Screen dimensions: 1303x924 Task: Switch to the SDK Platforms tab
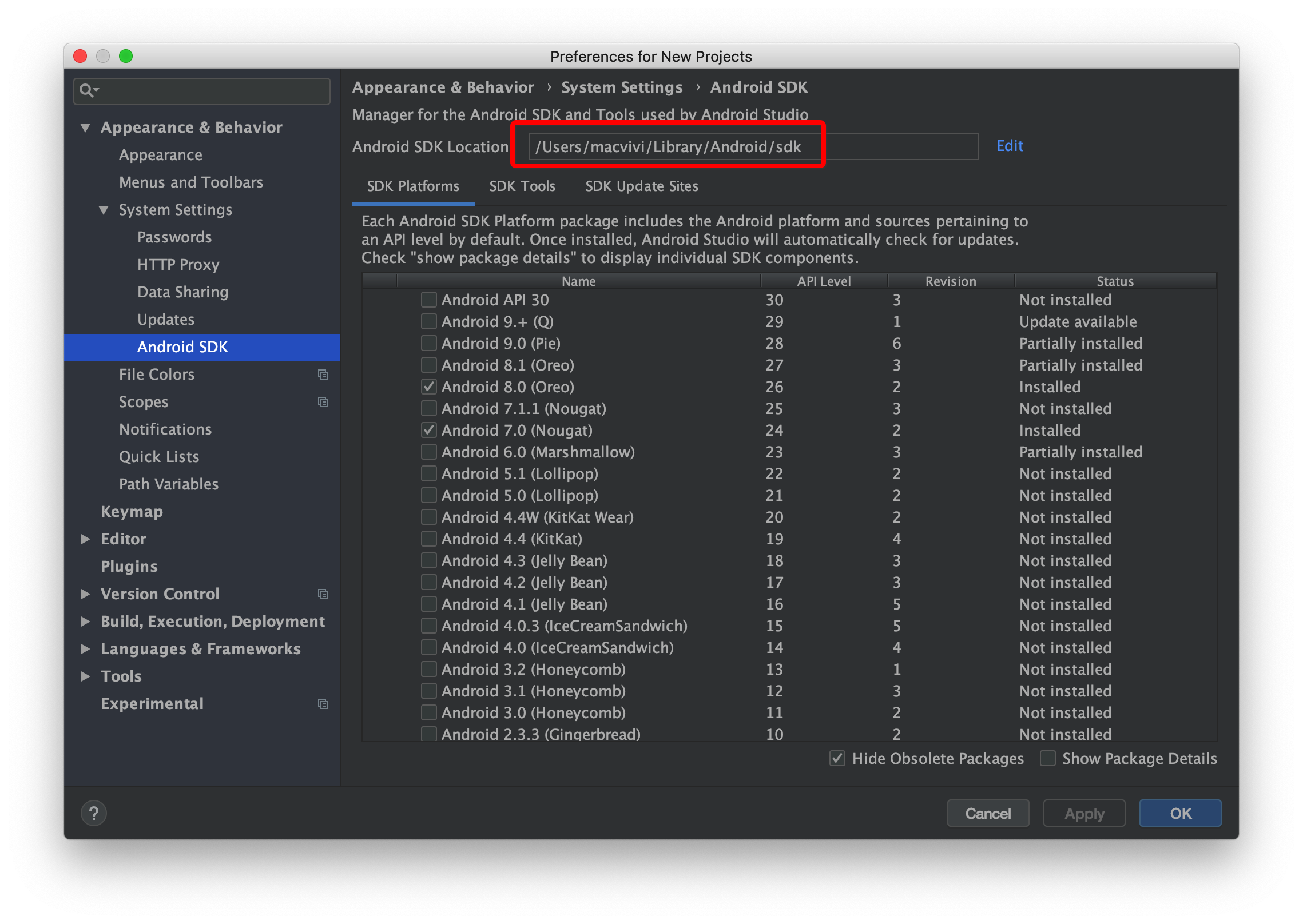click(x=413, y=186)
